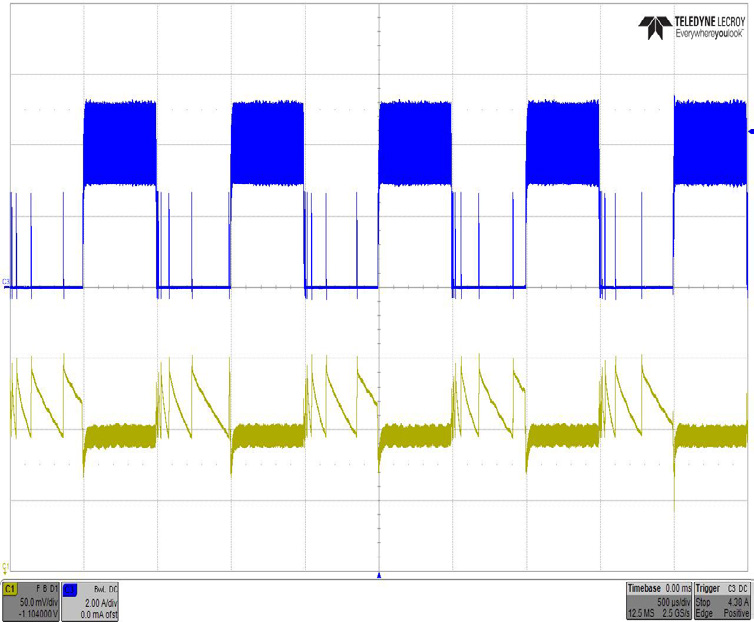
Task: Open the Timebase settings descriptor
Action: tap(645, 590)
